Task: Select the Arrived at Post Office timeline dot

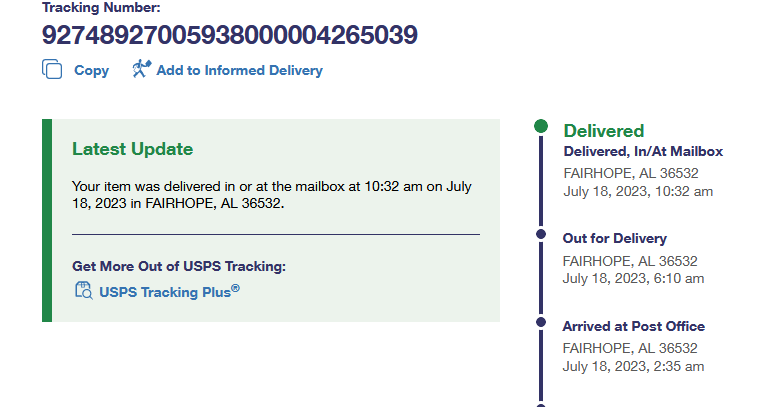Action: (x=541, y=322)
